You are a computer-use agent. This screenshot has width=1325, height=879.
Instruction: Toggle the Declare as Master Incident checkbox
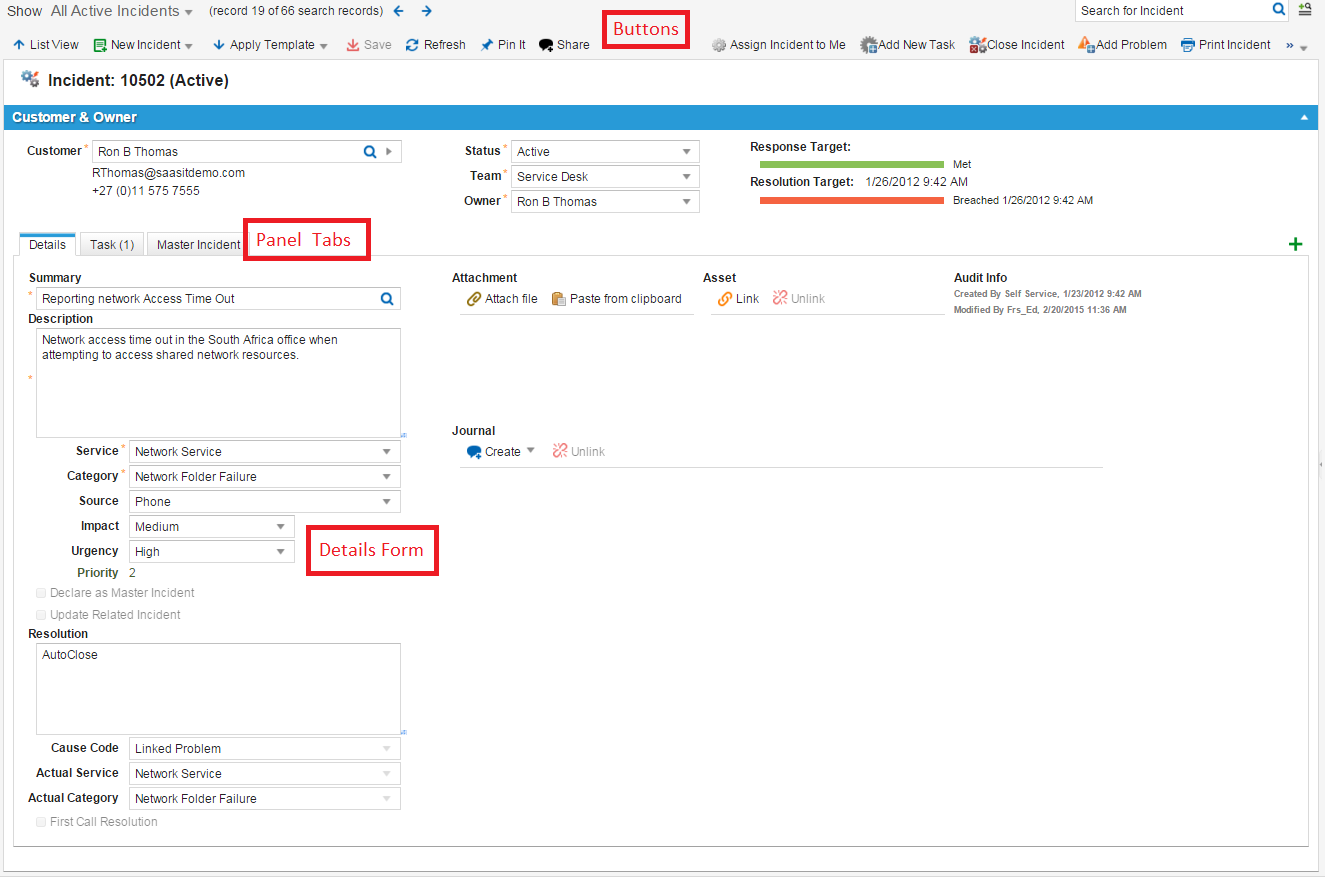pyautogui.click(x=41, y=593)
